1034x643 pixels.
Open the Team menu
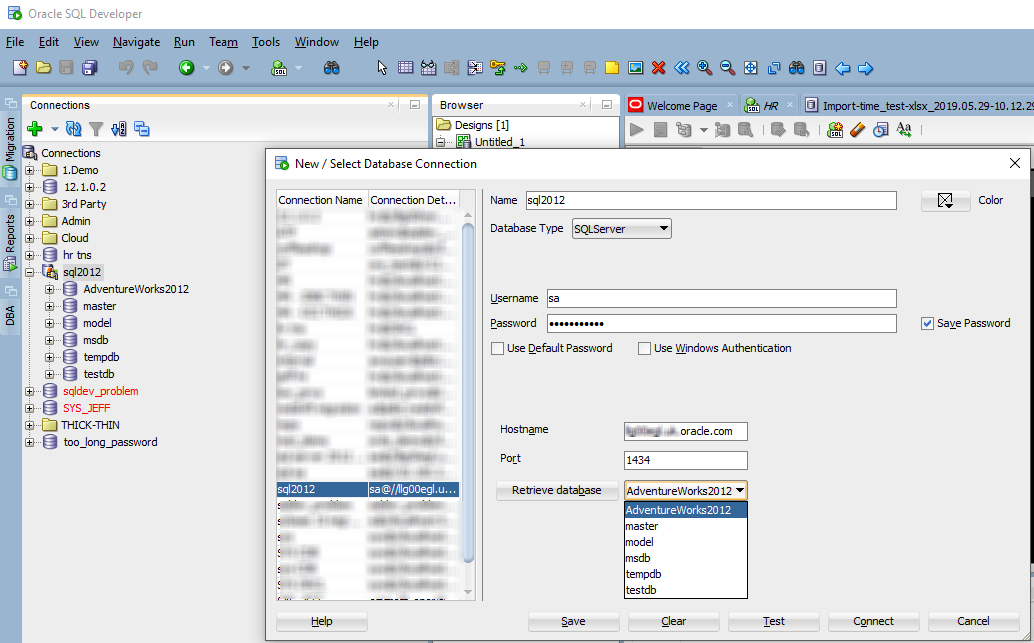224,42
